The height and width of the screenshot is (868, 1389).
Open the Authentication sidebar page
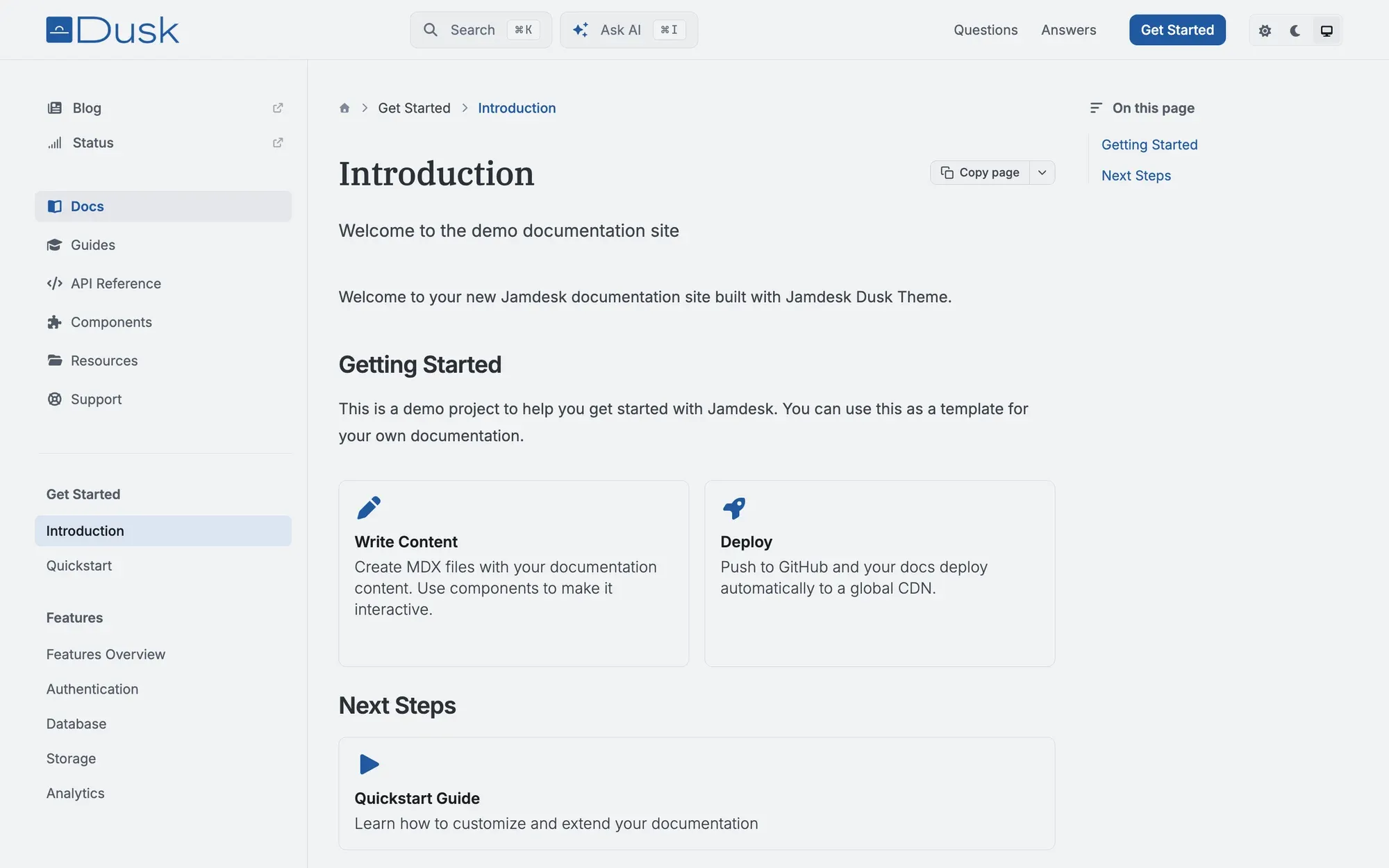(x=163, y=689)
